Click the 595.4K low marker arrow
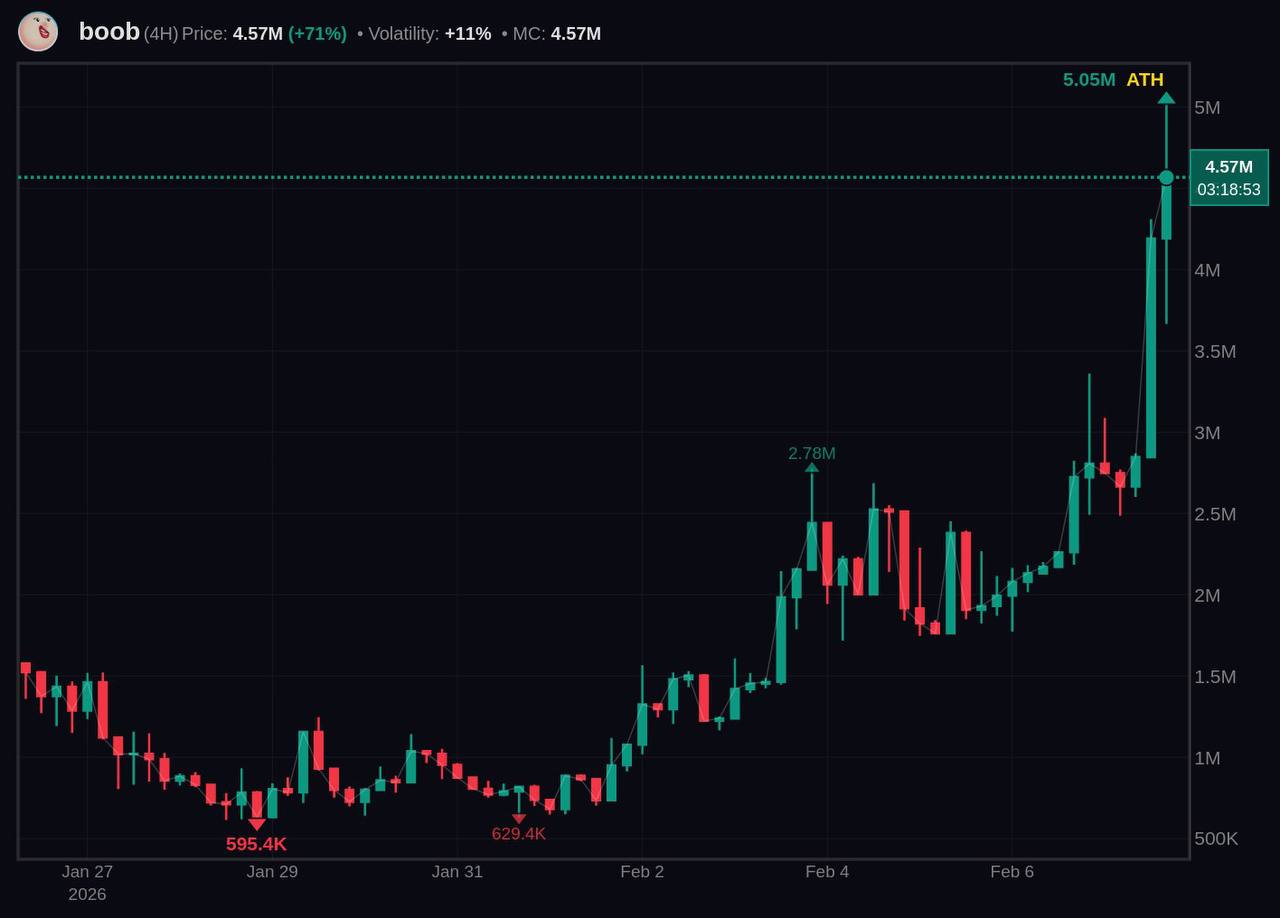The image size is (1280, 918). (257, 825)
